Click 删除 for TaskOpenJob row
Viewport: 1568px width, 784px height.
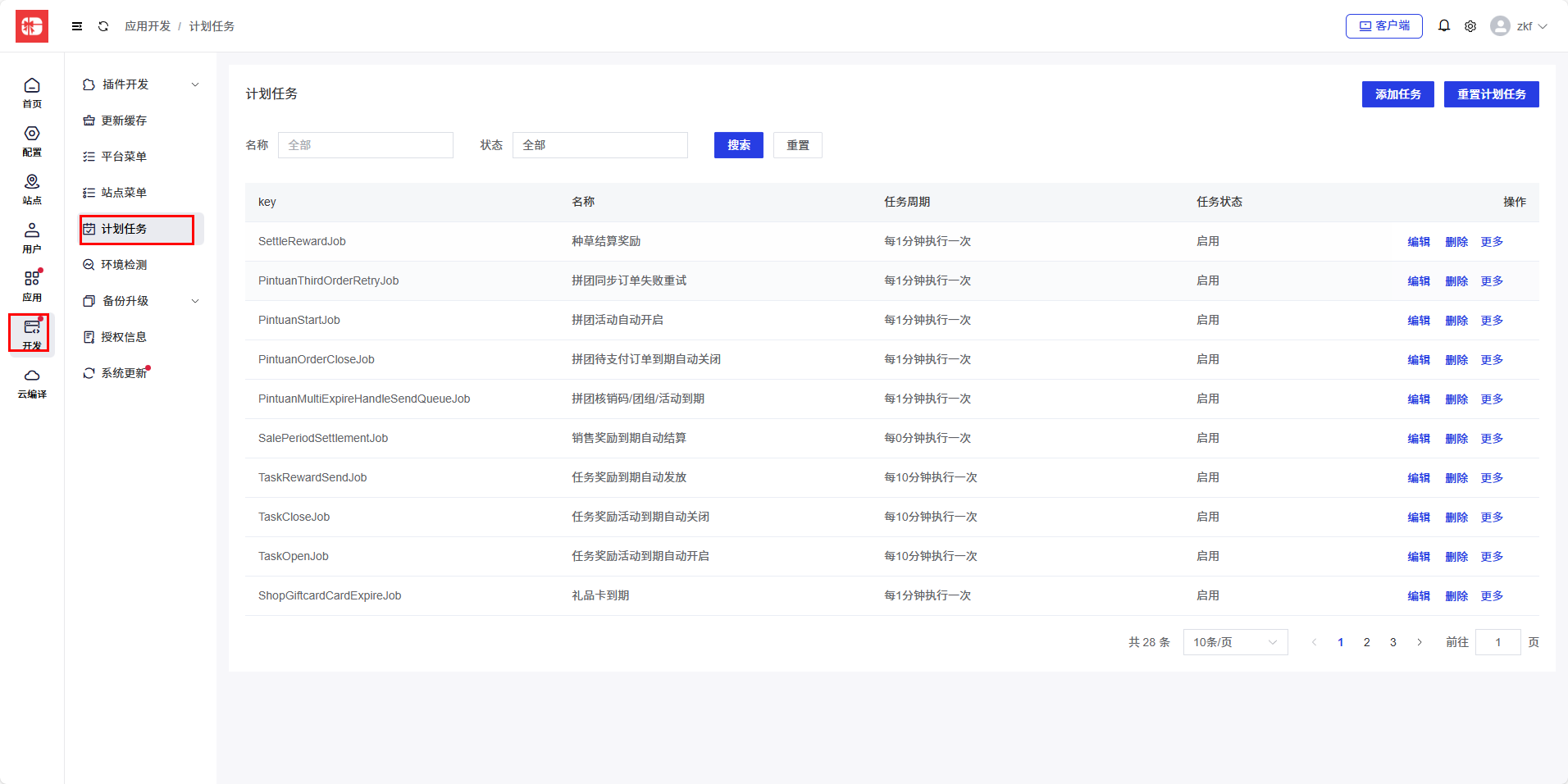(x=1456, y=557)
